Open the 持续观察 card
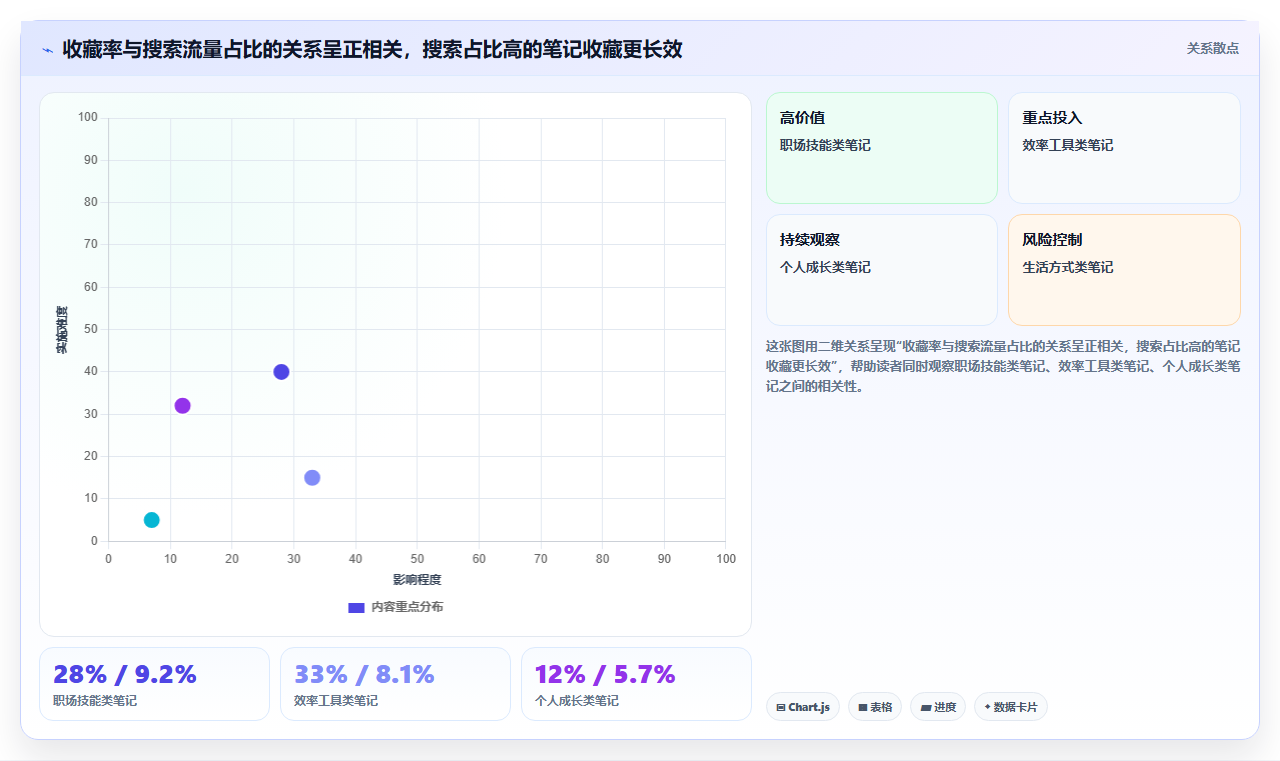This screenshot has height=761, width=1280. click(x=882, y=270)
